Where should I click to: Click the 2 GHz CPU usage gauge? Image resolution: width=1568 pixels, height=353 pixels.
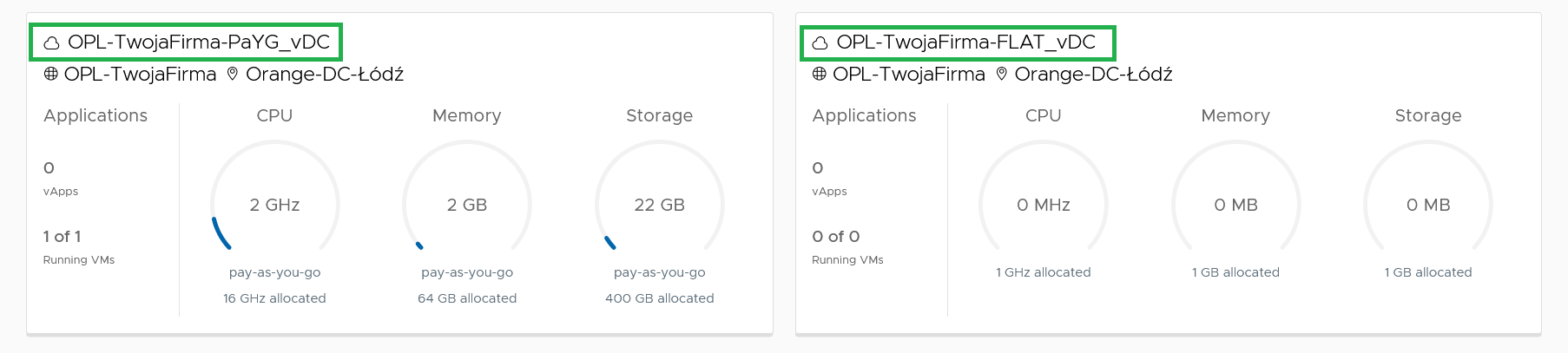click(274, 205)
